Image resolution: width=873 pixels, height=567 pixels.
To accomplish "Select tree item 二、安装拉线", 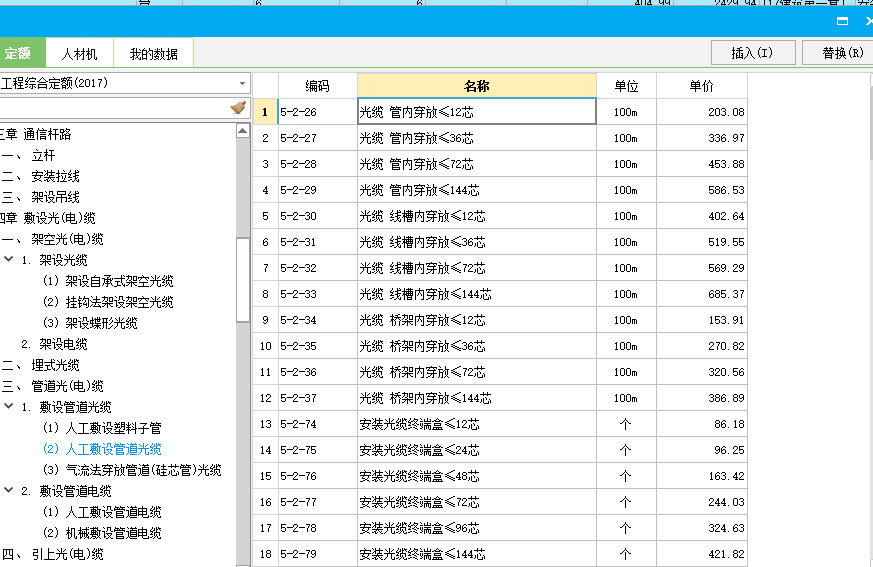I will [41, 177].
